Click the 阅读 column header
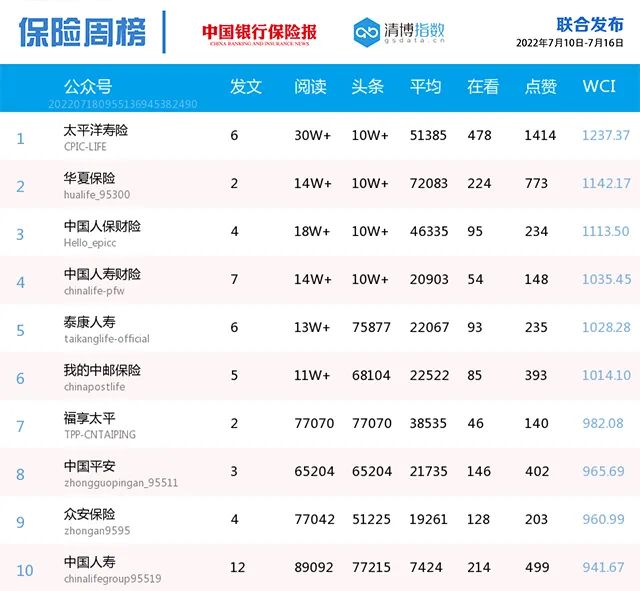The height and width of the screenshot is (591, 640). (310, 87)
